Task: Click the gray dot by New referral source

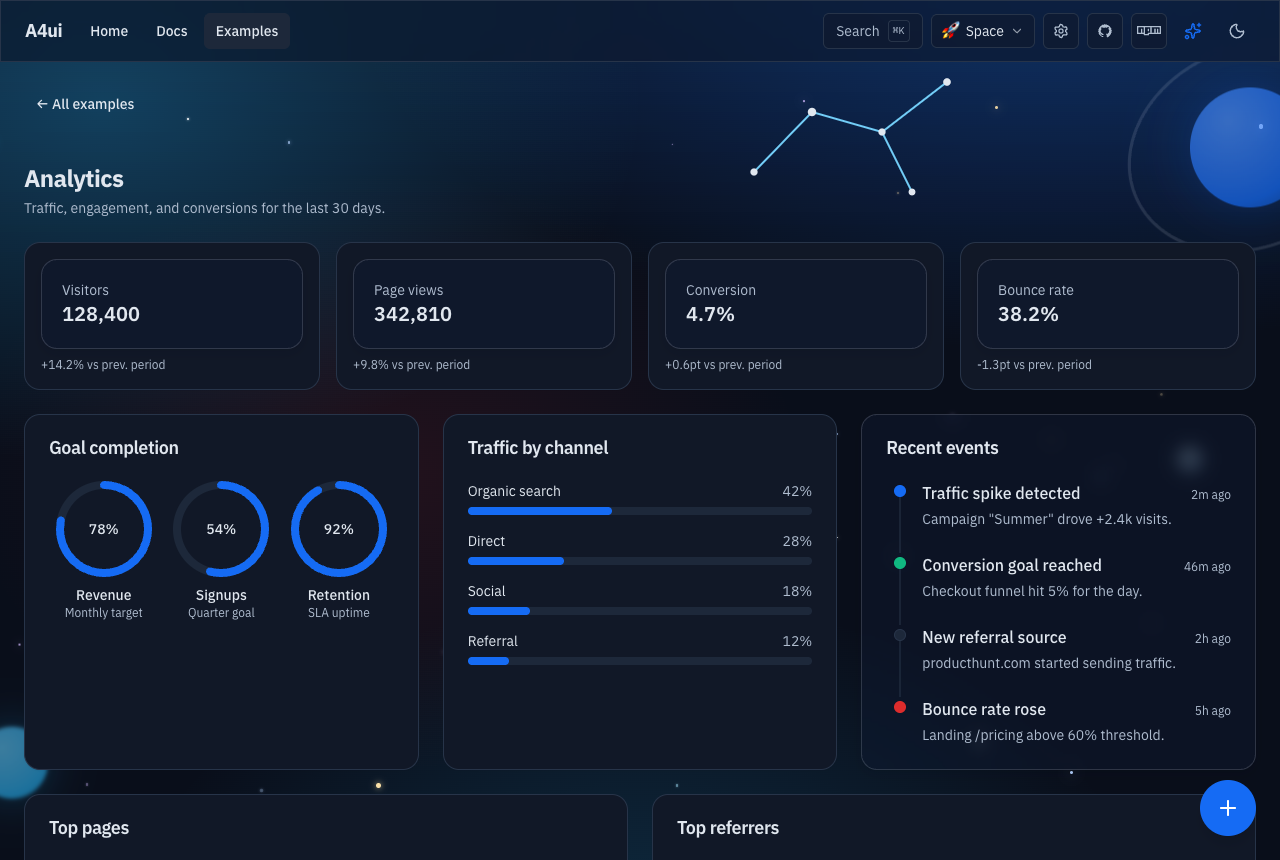Action: (x=900, y=635)
